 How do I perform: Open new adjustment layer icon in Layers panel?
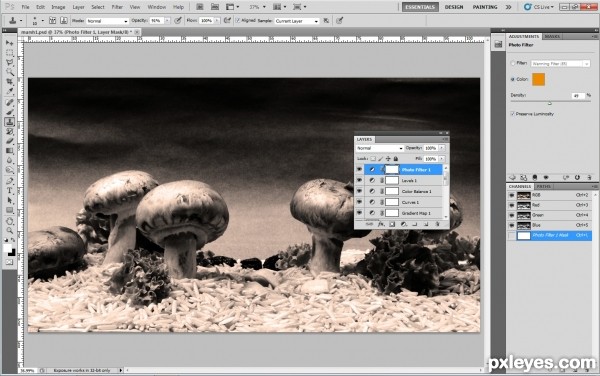point(403,225)
